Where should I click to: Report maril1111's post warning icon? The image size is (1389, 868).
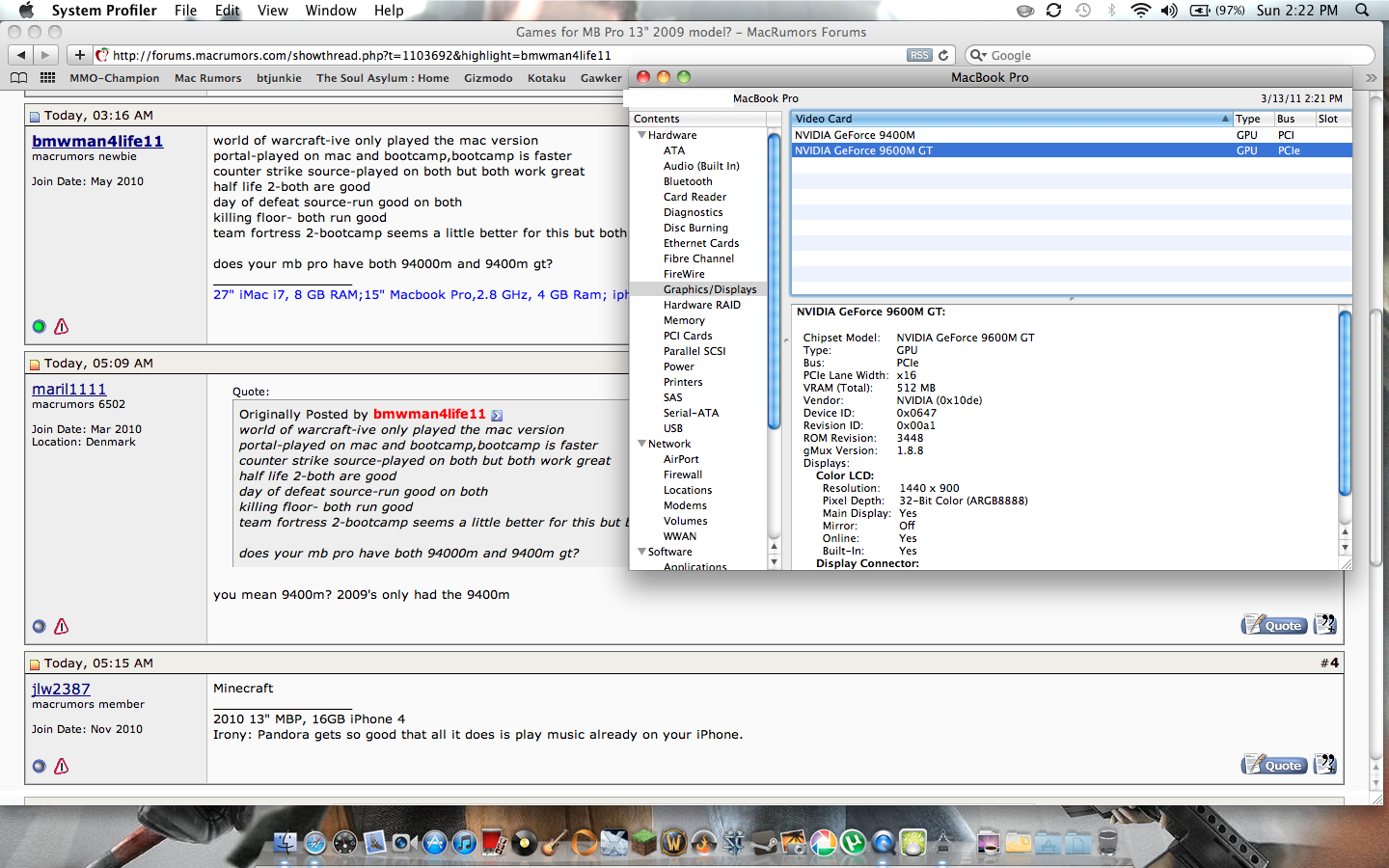pos(61,626)
